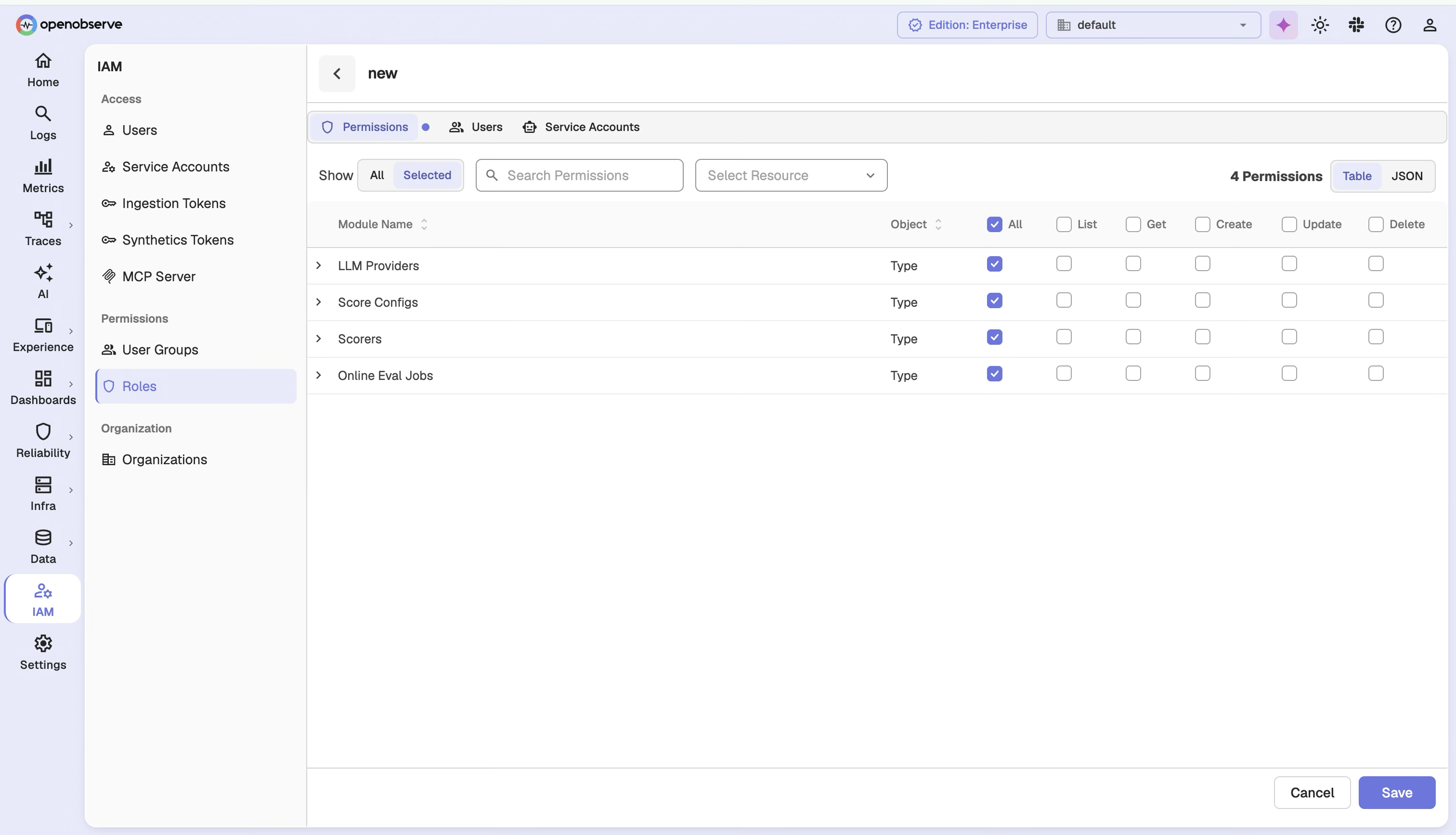Enable List for Score Configs

pyautogui.click(x=1064, y=300)
